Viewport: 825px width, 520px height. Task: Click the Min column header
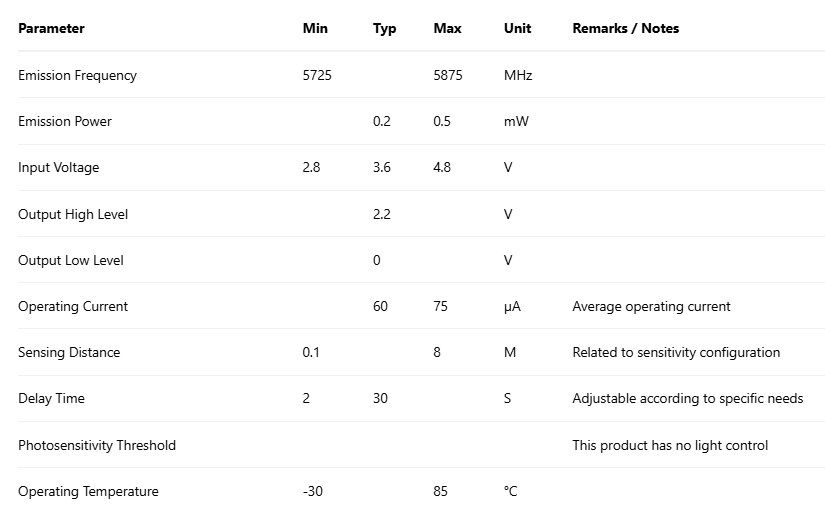[315, 29]
